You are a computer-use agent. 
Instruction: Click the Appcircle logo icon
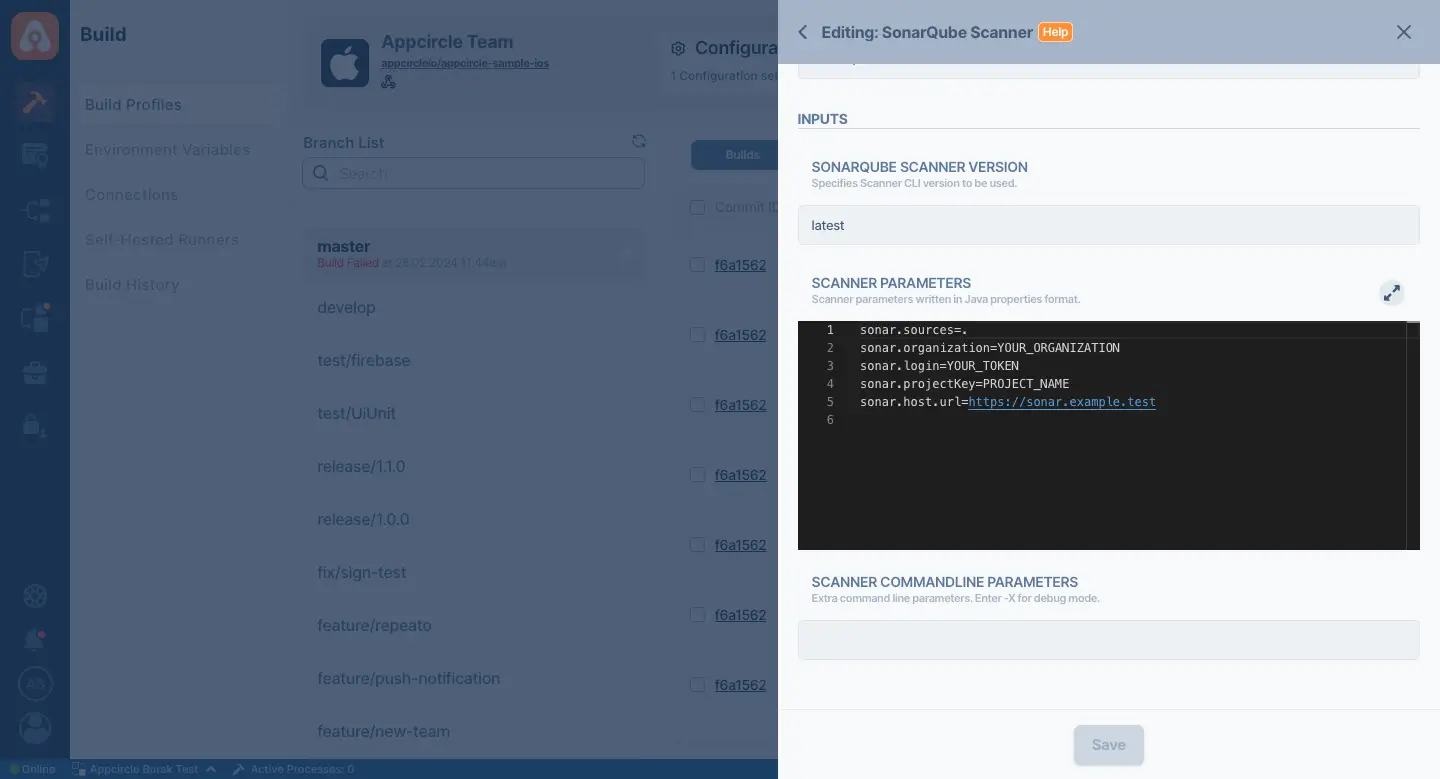35,35
